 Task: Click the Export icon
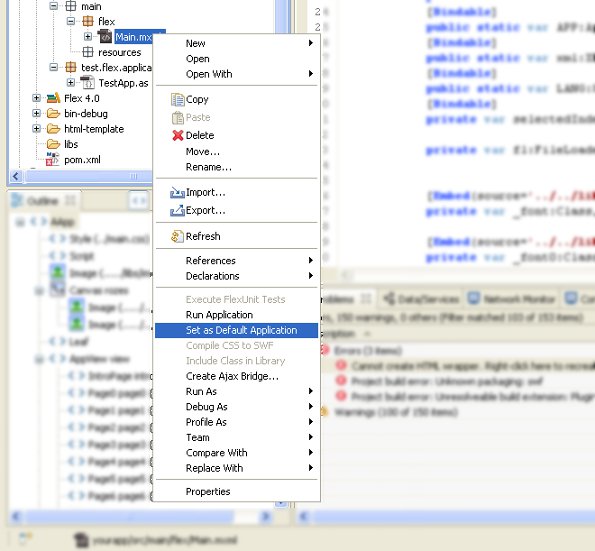tap(177, 210)
